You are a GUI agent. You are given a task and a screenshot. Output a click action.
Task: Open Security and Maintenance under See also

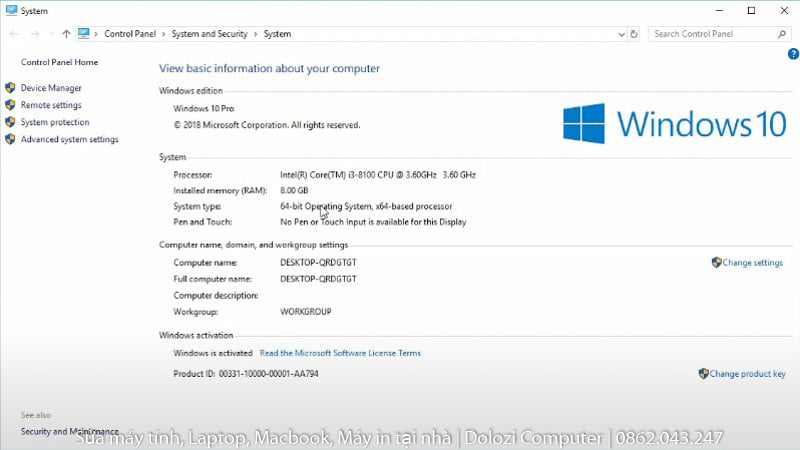[70, 431]
